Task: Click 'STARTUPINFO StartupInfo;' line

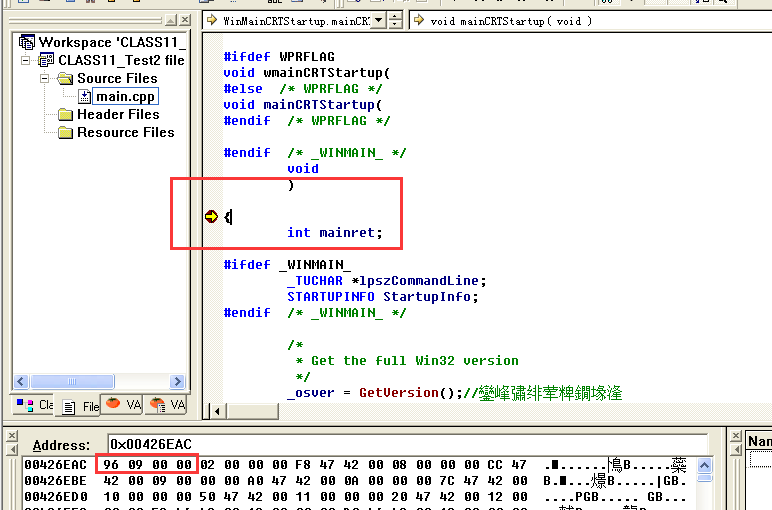Action: coord(383,297)
